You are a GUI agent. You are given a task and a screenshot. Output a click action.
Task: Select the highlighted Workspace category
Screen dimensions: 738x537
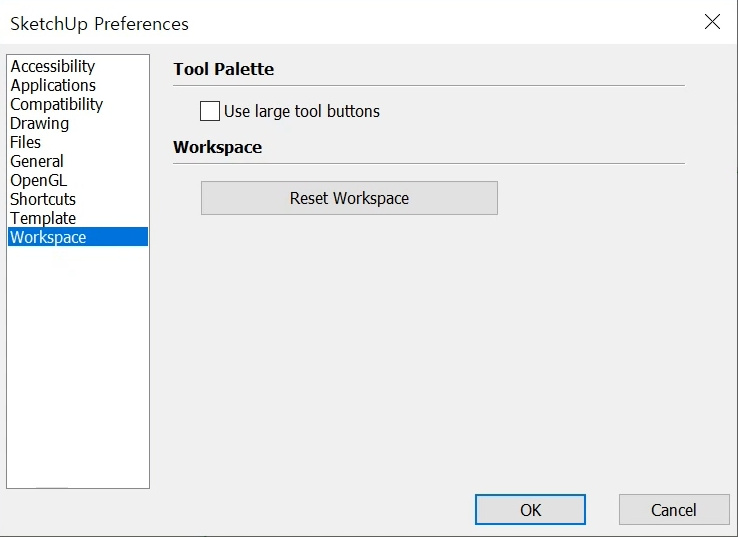pos(78,237)
